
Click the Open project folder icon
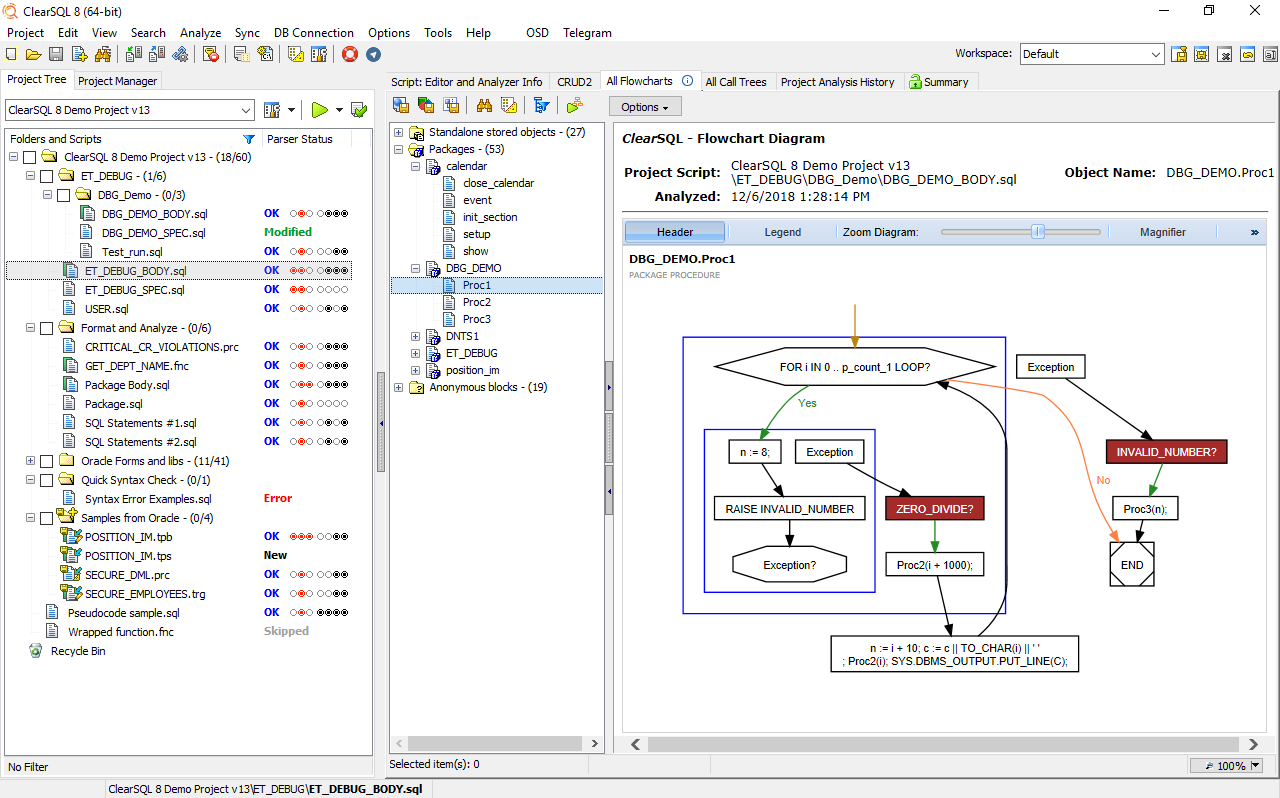tap(33, 54)
